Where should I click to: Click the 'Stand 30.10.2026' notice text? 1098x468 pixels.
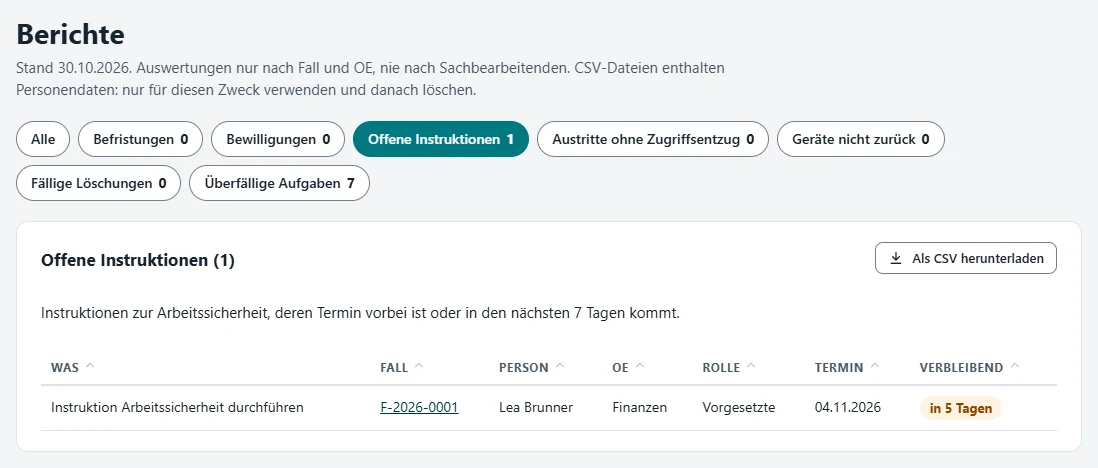tap(370, 79)
